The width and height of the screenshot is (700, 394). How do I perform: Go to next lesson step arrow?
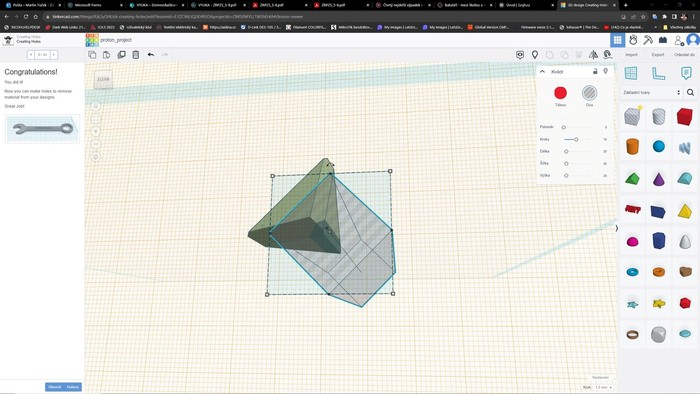(54, 54)
